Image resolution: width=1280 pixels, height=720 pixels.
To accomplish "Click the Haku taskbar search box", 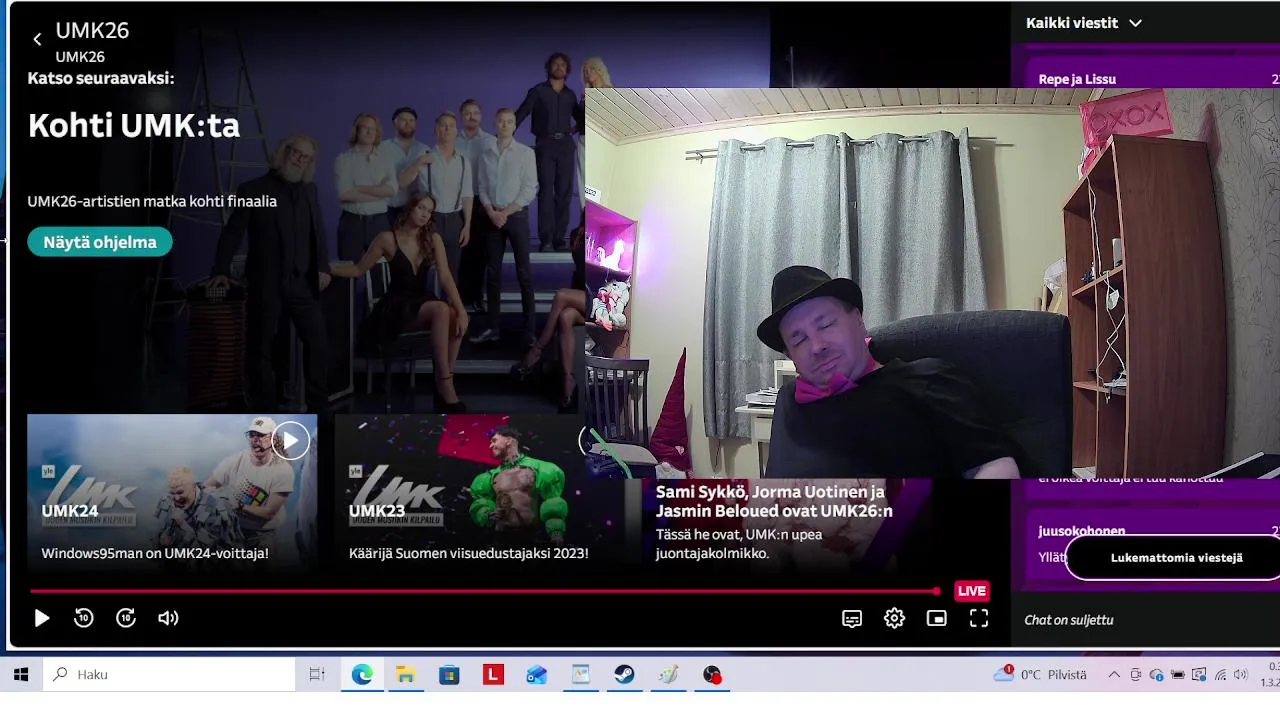I will [x=169, y=675].
